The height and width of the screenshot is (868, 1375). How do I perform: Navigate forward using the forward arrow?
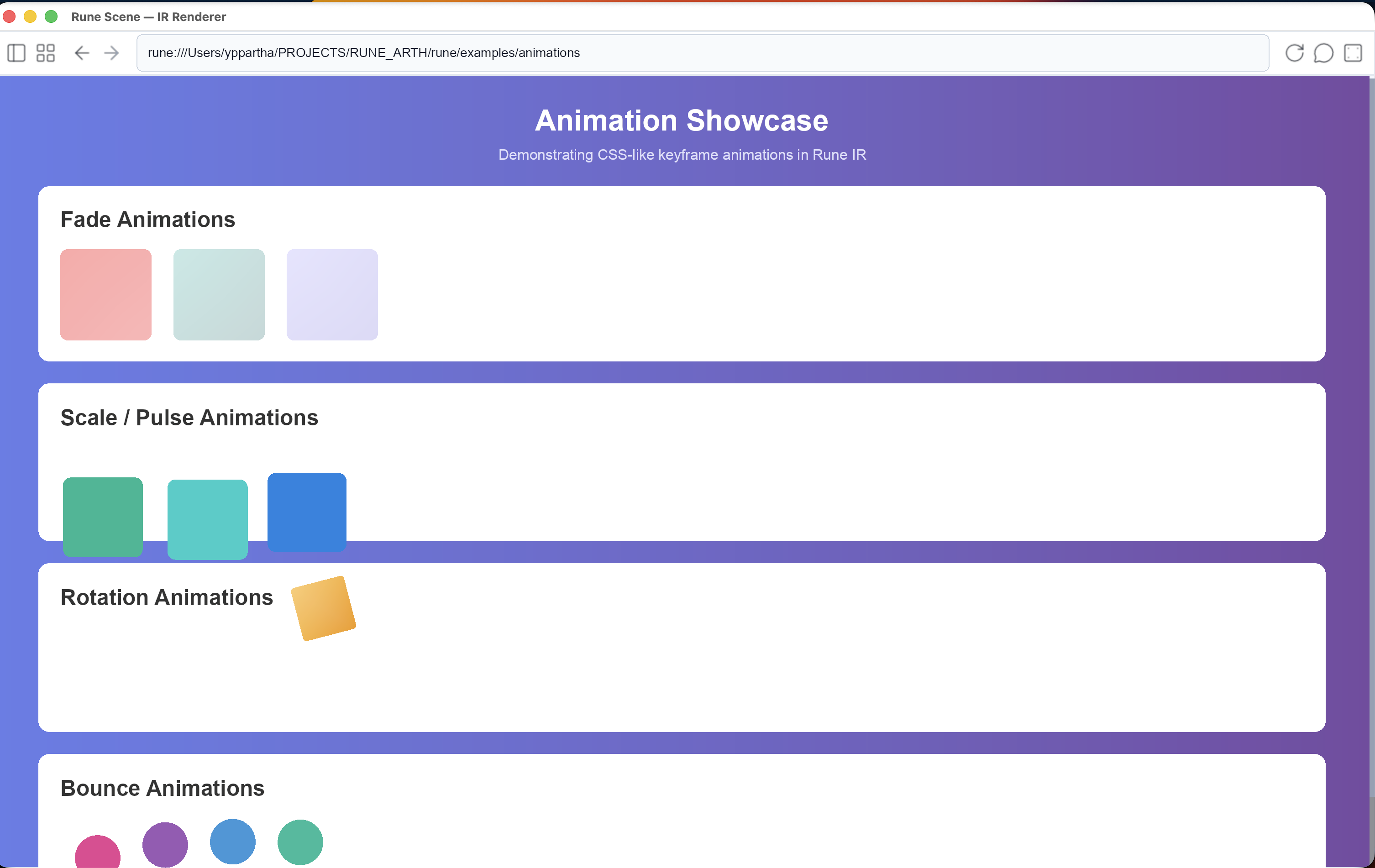coord(111,52)
